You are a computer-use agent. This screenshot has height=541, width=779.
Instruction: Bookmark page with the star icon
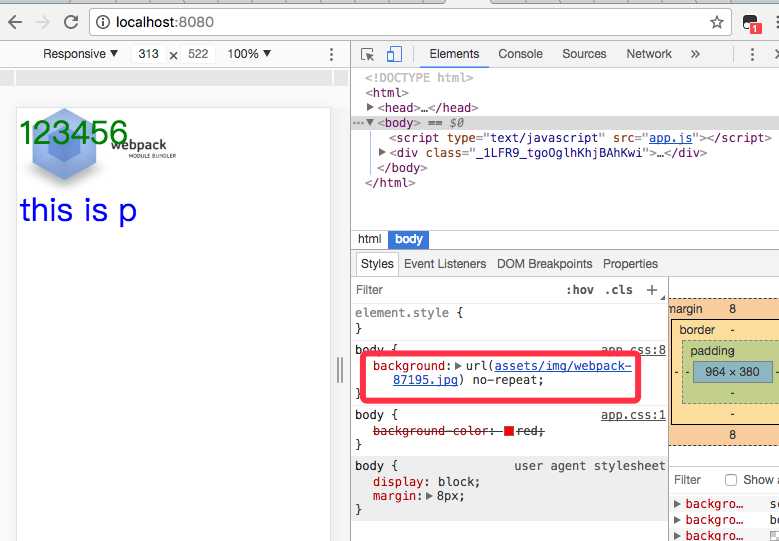click(716, 22)
